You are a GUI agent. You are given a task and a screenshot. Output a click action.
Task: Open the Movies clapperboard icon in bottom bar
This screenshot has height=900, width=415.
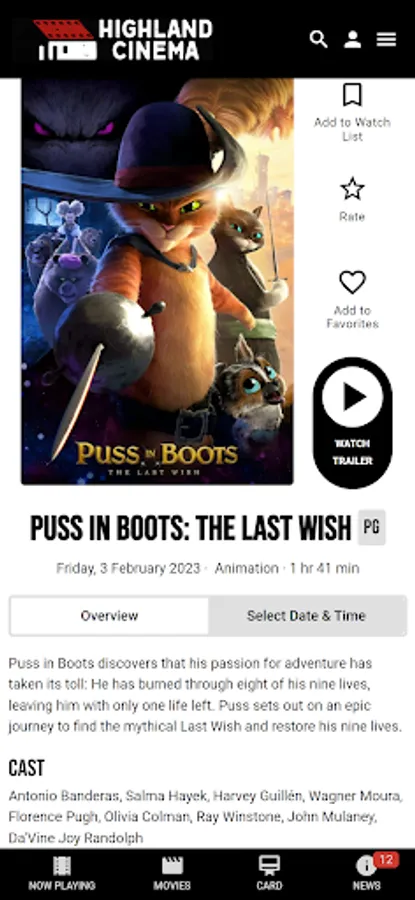tap(172, 874)
